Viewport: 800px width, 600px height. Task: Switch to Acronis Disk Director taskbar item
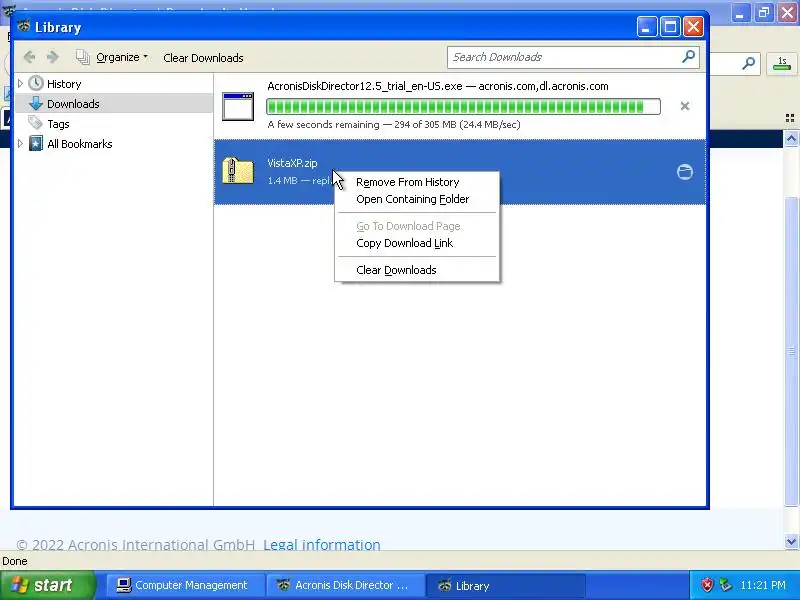coord(345,585)
